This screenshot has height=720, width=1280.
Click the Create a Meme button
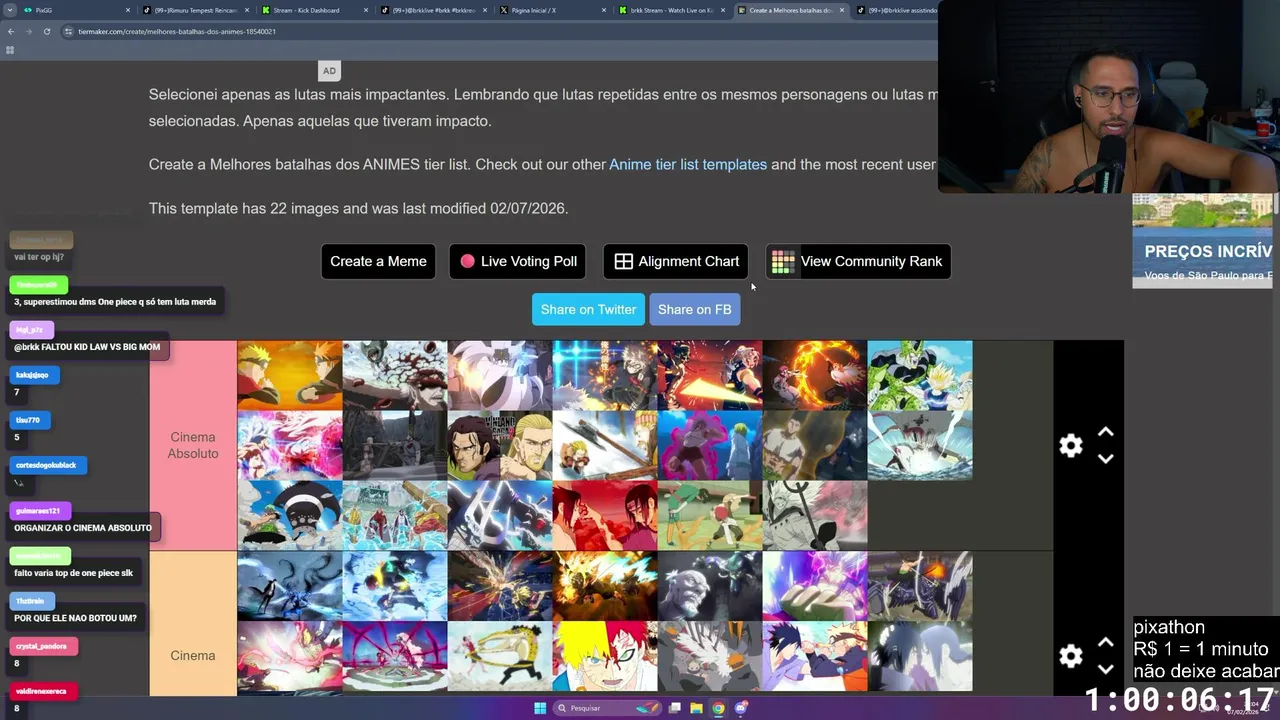point(378,261)
